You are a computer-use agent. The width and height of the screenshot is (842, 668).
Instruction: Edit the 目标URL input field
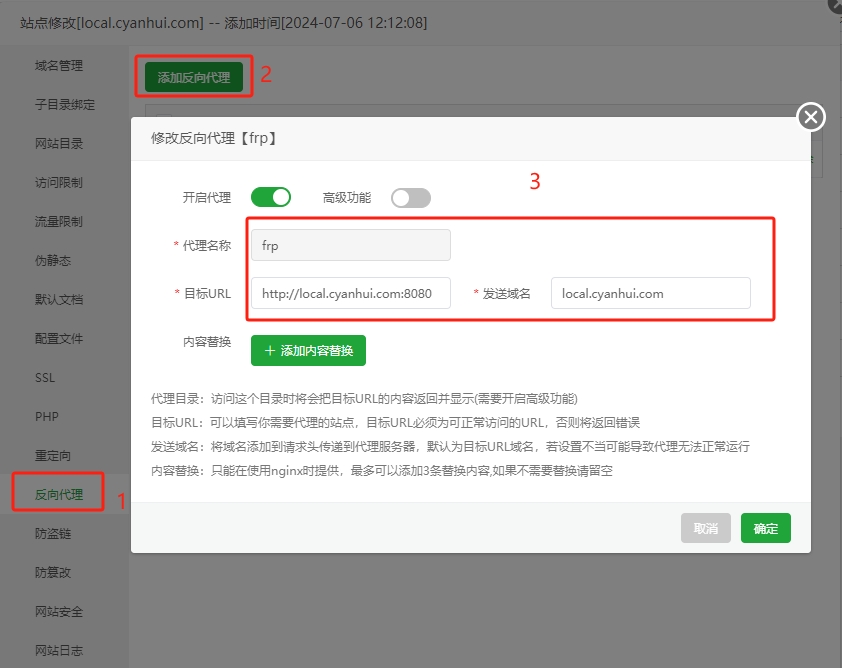351,293
